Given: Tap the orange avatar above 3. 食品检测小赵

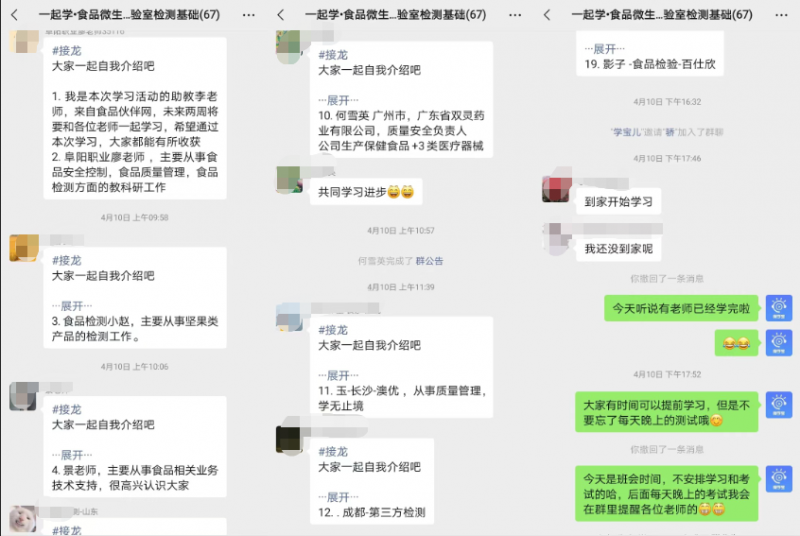Looking at the screenshot, I should pyautogui.click(x=24, y=248).
